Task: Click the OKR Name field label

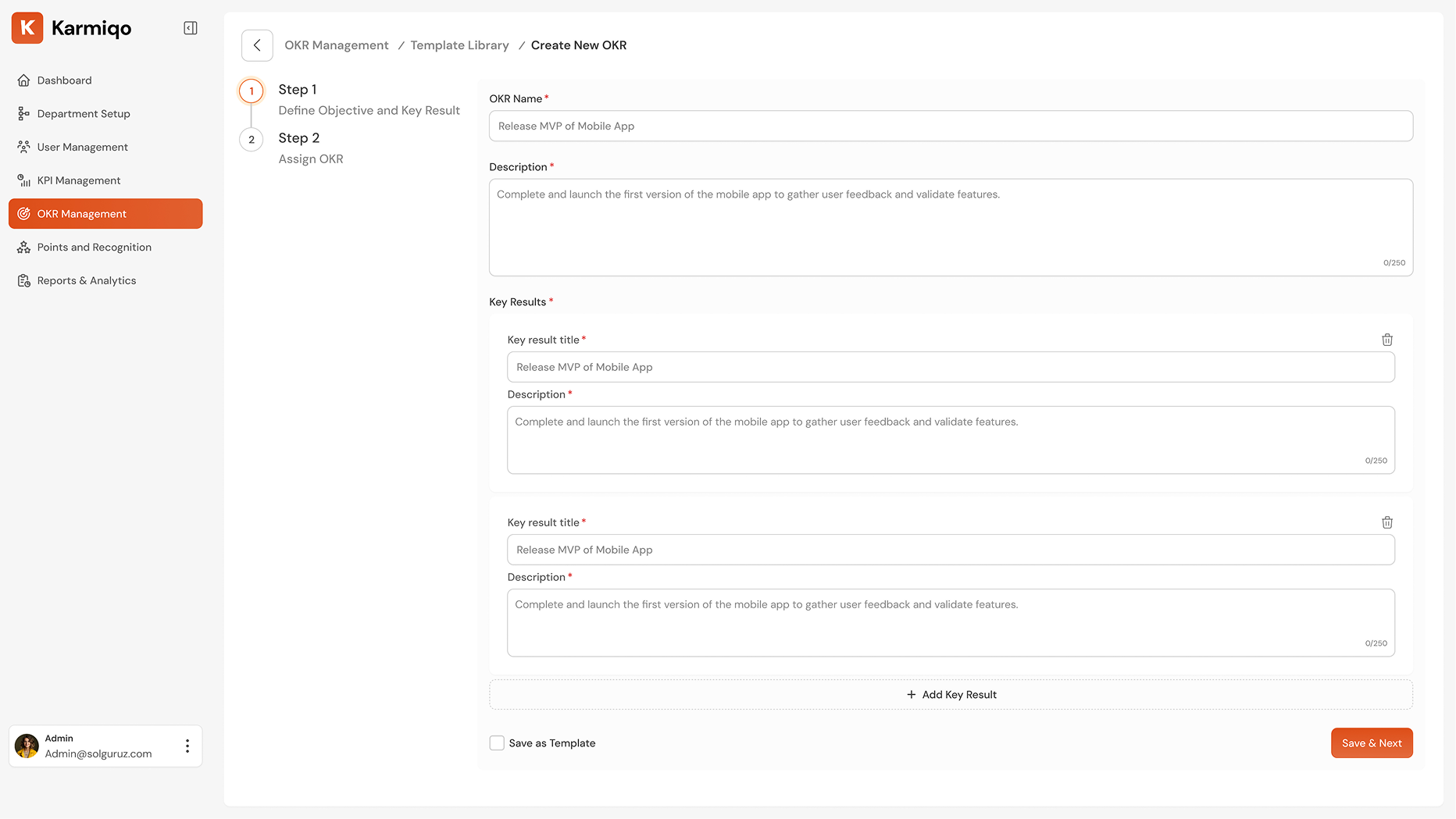Action: pyautogui.click(x=516, y=99)
